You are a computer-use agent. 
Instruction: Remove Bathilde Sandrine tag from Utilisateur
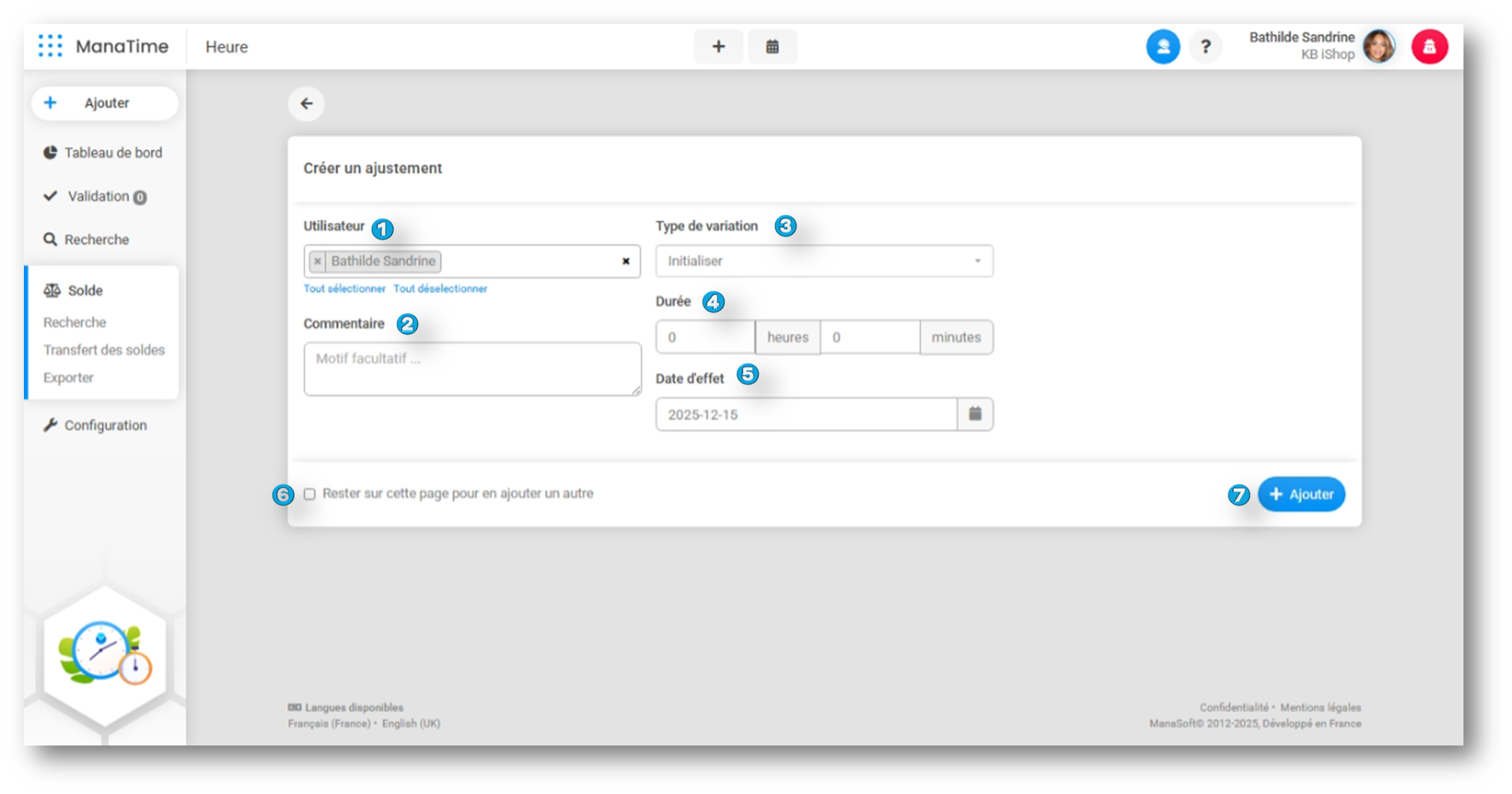[x=318, y=261]
